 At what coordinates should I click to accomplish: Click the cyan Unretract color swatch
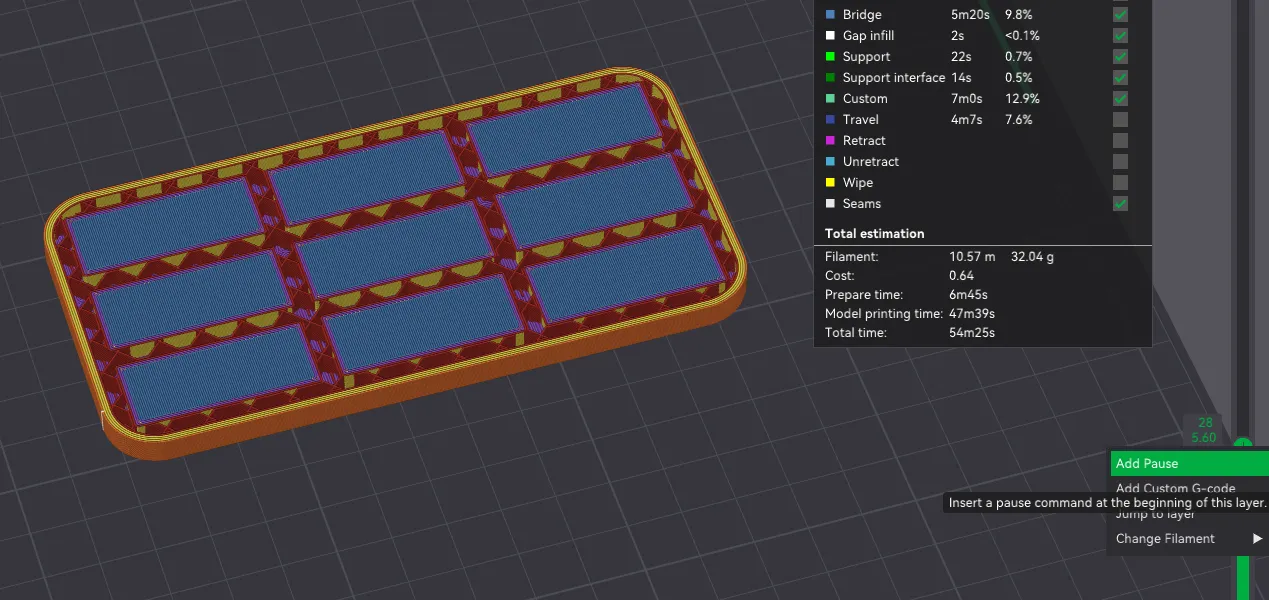coord(830,162)
